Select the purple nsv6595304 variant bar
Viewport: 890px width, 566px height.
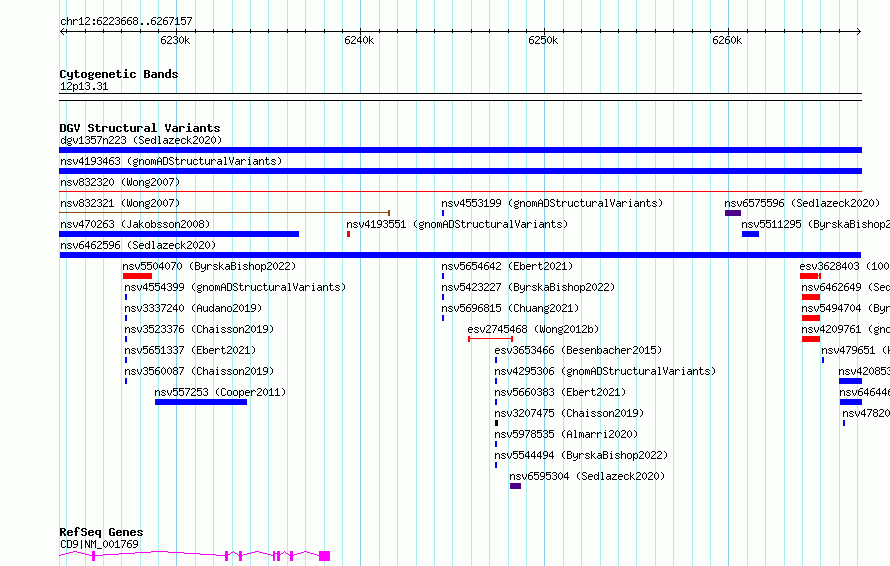(515, 486)
